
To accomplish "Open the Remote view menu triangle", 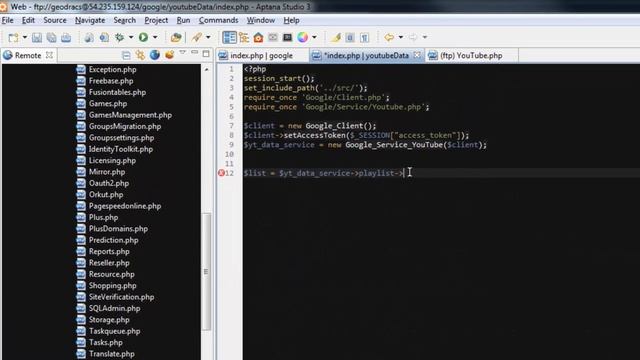I will 182,53.
